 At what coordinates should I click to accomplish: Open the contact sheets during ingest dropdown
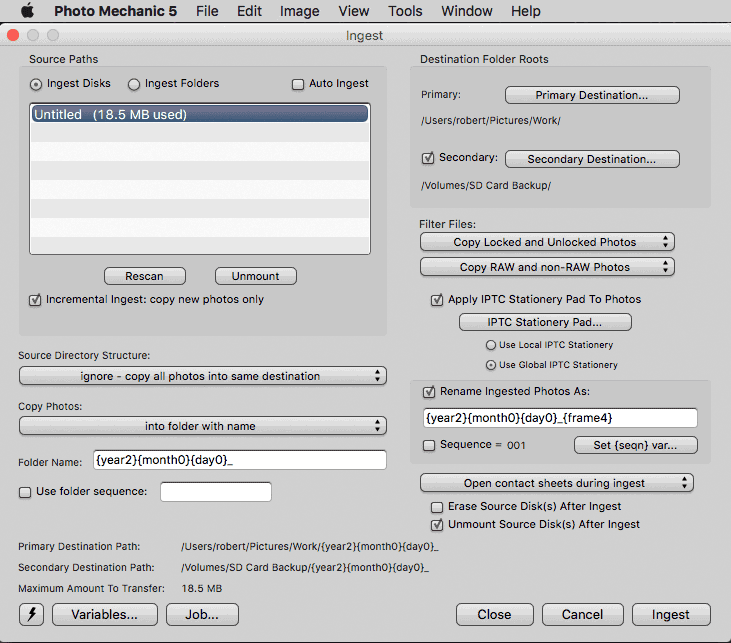coord(557,483)
